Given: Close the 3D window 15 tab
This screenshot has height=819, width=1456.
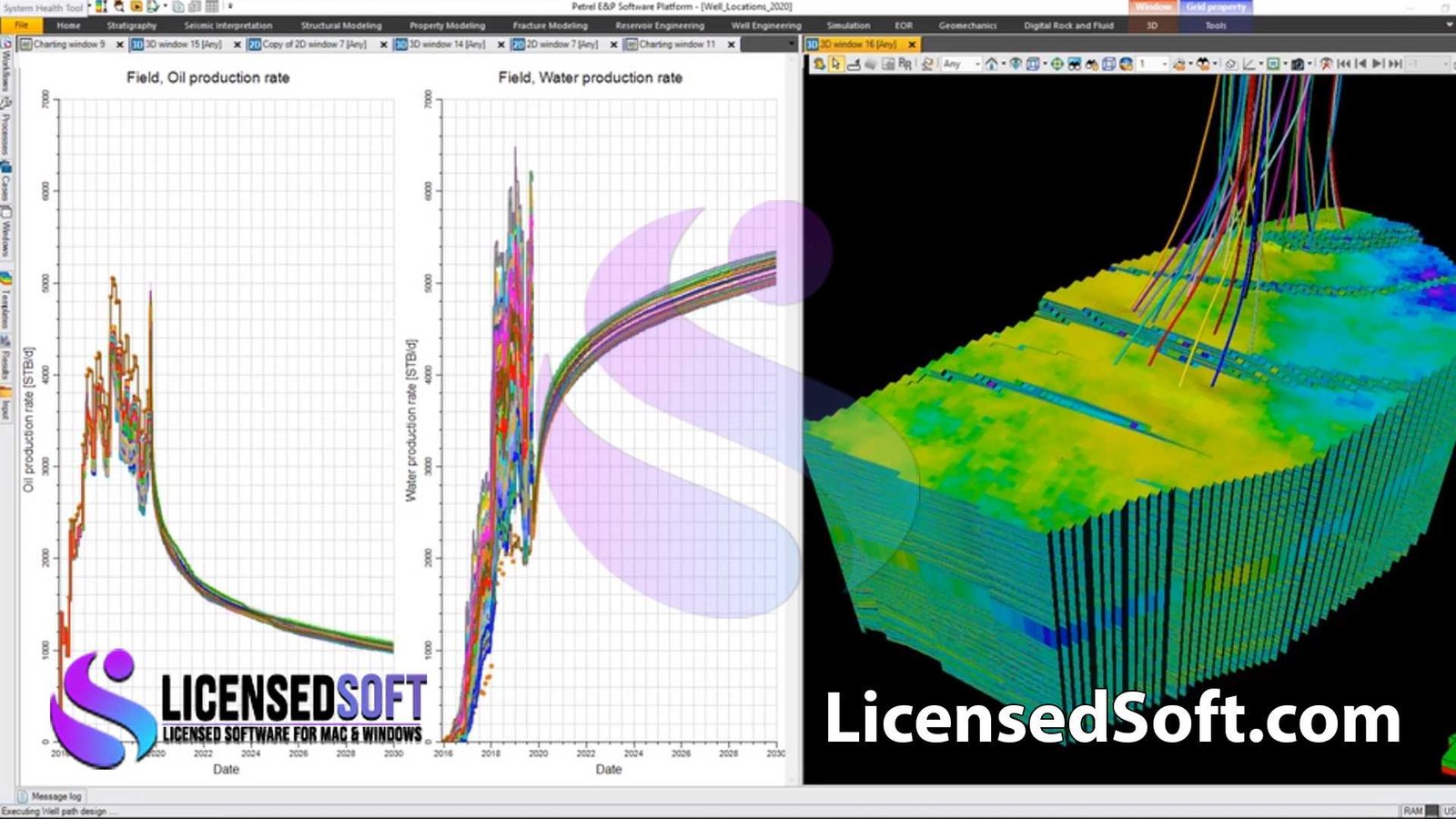Looking at the screenshot, I should 238,44.
